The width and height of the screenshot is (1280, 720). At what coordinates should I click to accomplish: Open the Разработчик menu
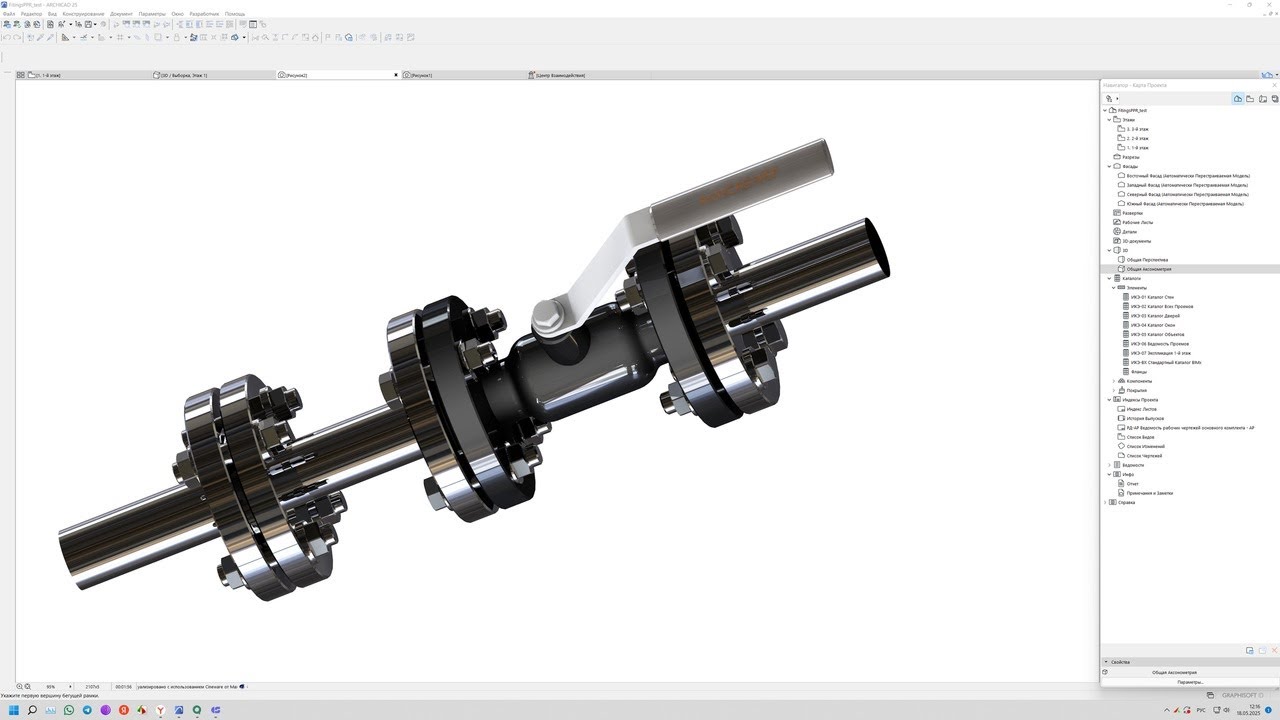click(x=204, y=14)
